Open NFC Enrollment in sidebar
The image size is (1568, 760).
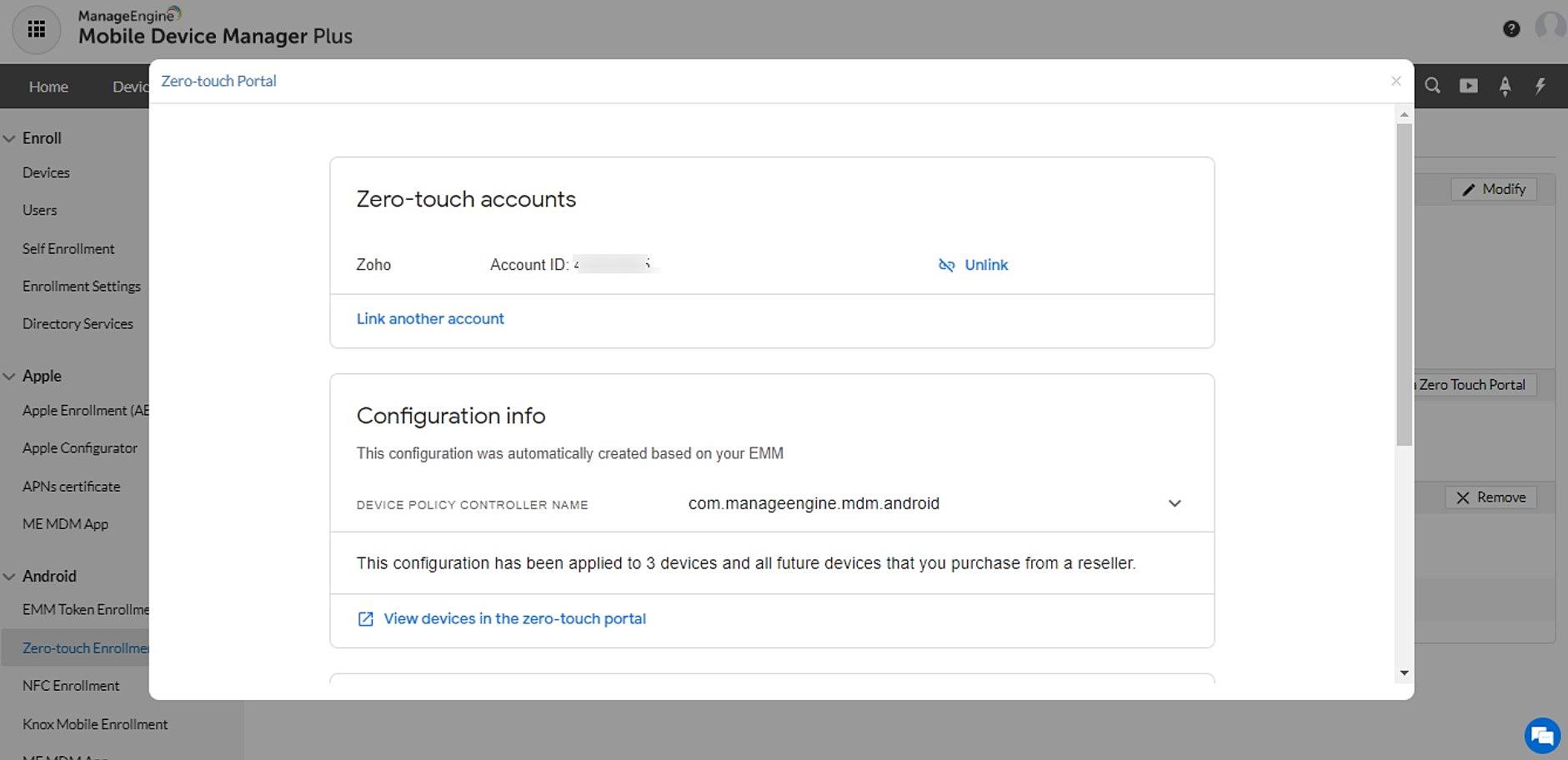click(71, 685)
